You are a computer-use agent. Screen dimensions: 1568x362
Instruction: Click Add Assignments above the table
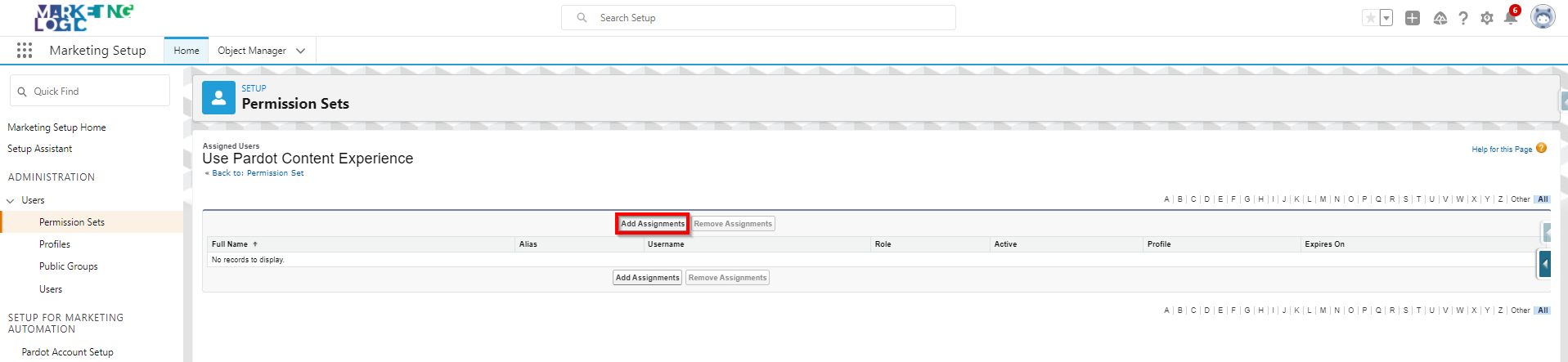[x=653, y=224]
